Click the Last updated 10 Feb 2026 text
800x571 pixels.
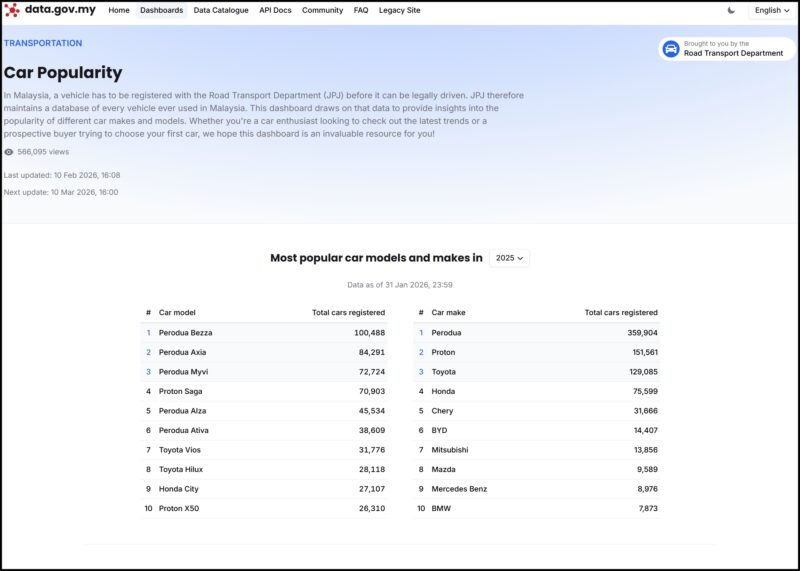pyautogui.click(x=62, y=175)
